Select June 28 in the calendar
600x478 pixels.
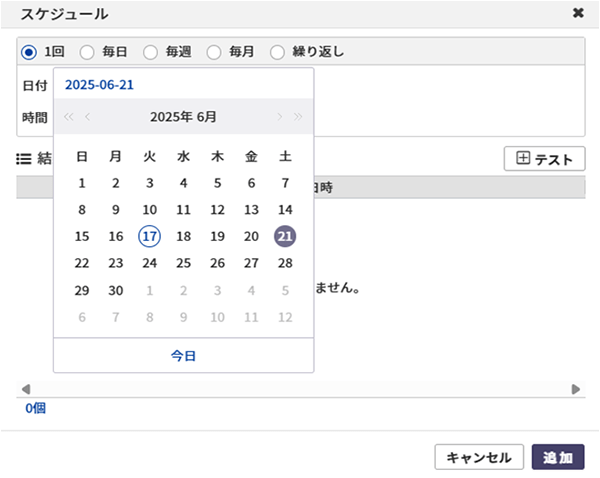[x=285, y=263]
